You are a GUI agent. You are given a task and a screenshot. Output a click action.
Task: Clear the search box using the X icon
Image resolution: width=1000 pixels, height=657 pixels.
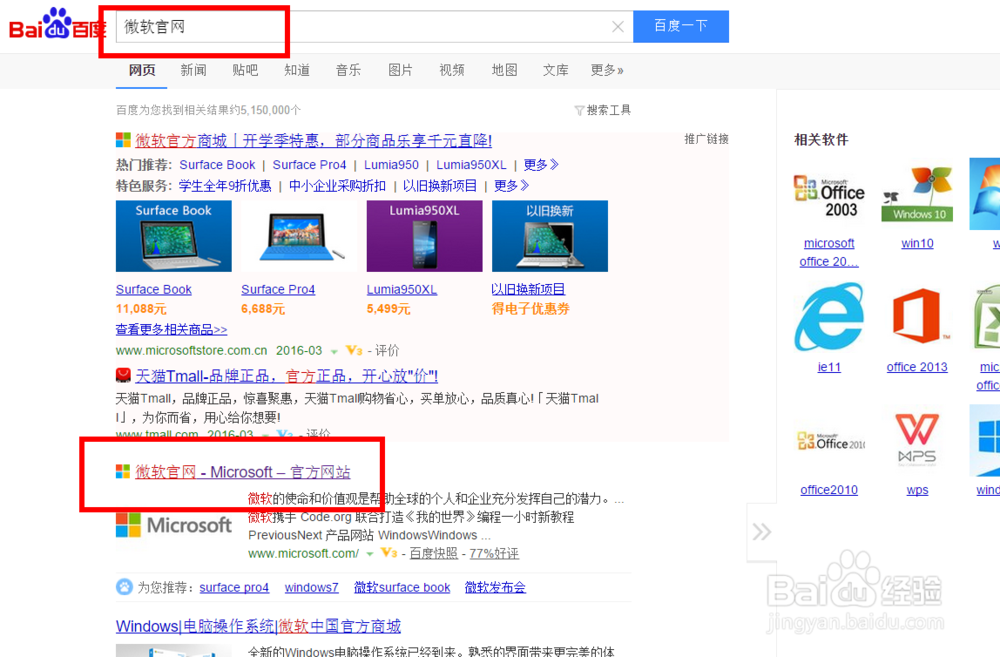point(617,26)
